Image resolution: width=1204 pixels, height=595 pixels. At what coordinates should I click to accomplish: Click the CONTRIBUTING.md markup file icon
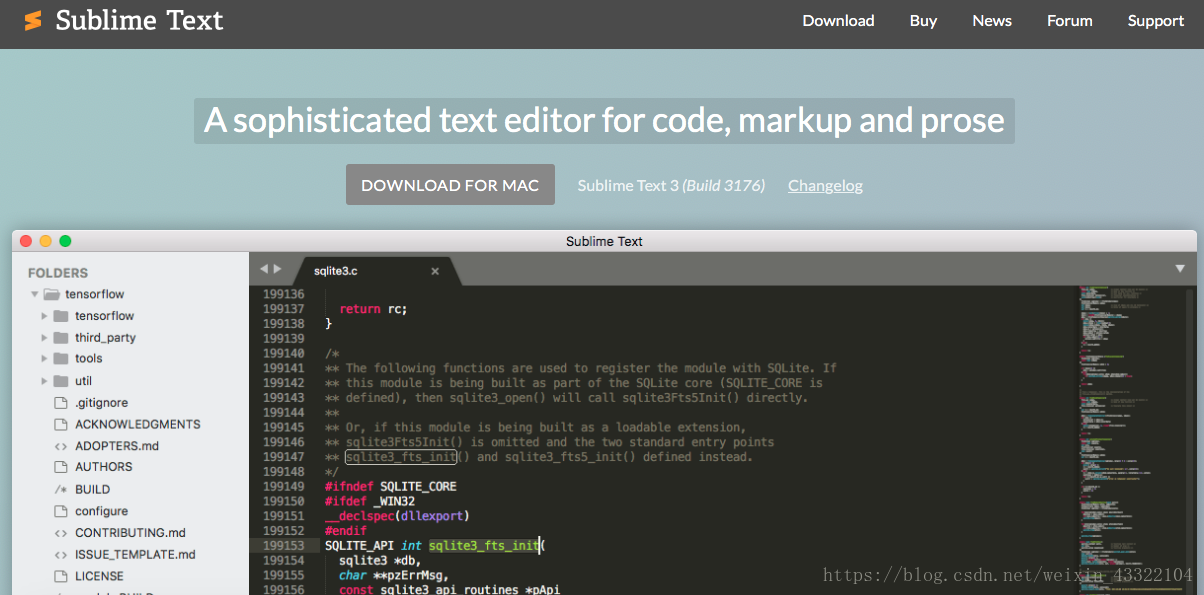click(61, 533)
